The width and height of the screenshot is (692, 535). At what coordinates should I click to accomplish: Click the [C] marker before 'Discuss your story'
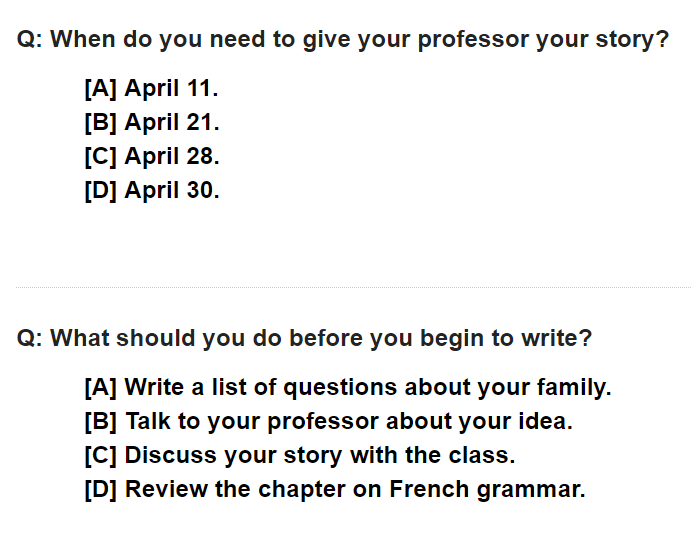click(x=101, y=456)
